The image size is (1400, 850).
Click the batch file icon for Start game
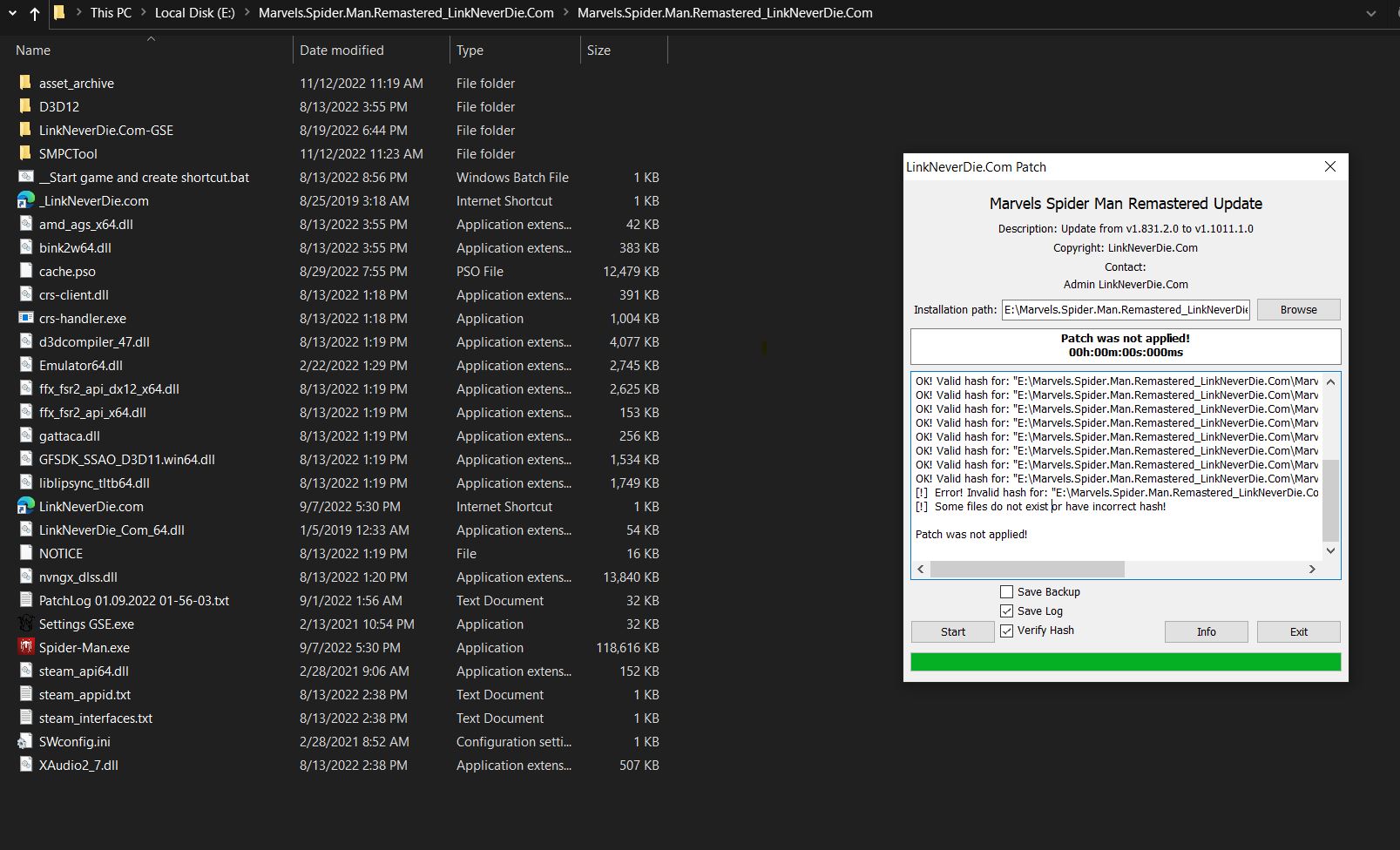[x=25, y=177]
